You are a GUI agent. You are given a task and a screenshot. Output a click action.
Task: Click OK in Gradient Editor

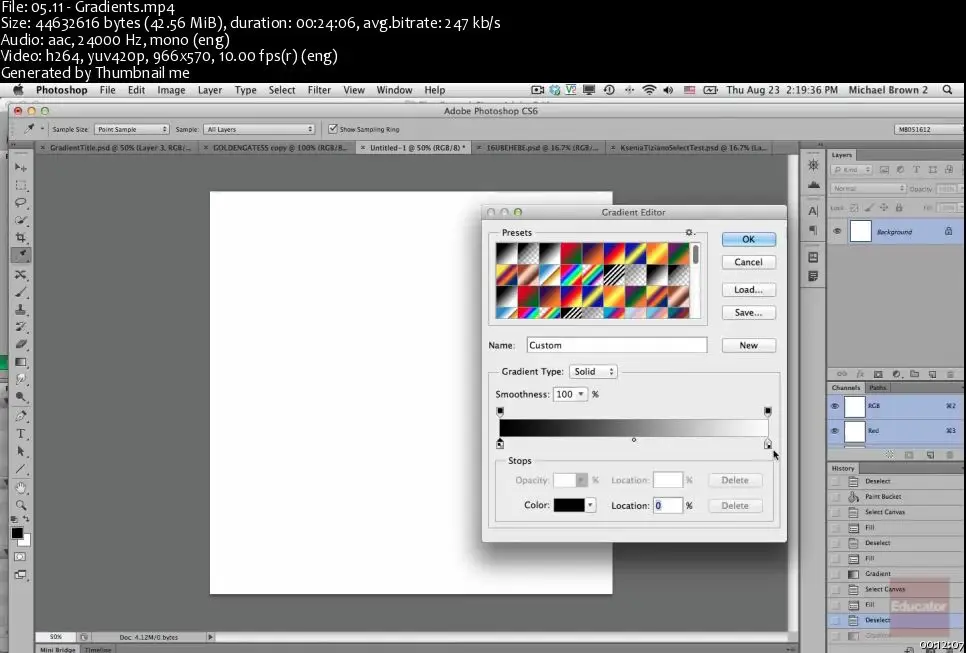[749, 239]
